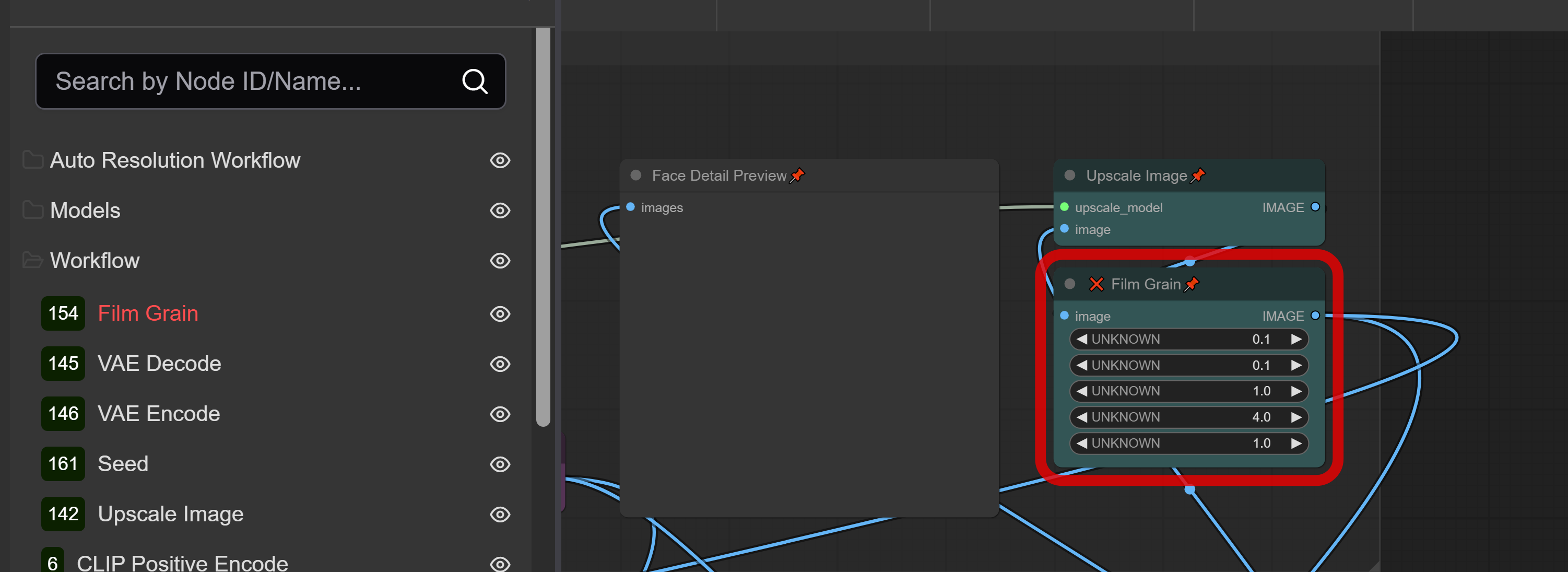Viewport: 1568px width, 572px height.
Task: Click the upscale_model input socket
Action: [x=1065, y=207]
